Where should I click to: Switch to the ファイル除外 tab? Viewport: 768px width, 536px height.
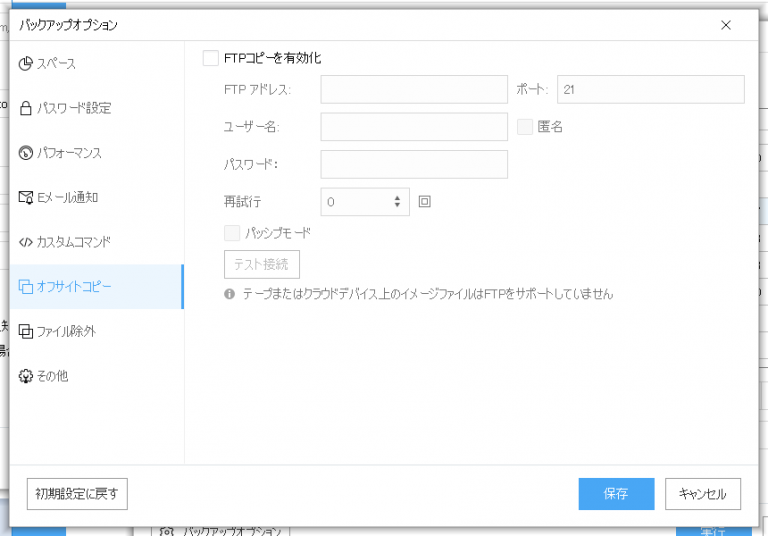66,331
